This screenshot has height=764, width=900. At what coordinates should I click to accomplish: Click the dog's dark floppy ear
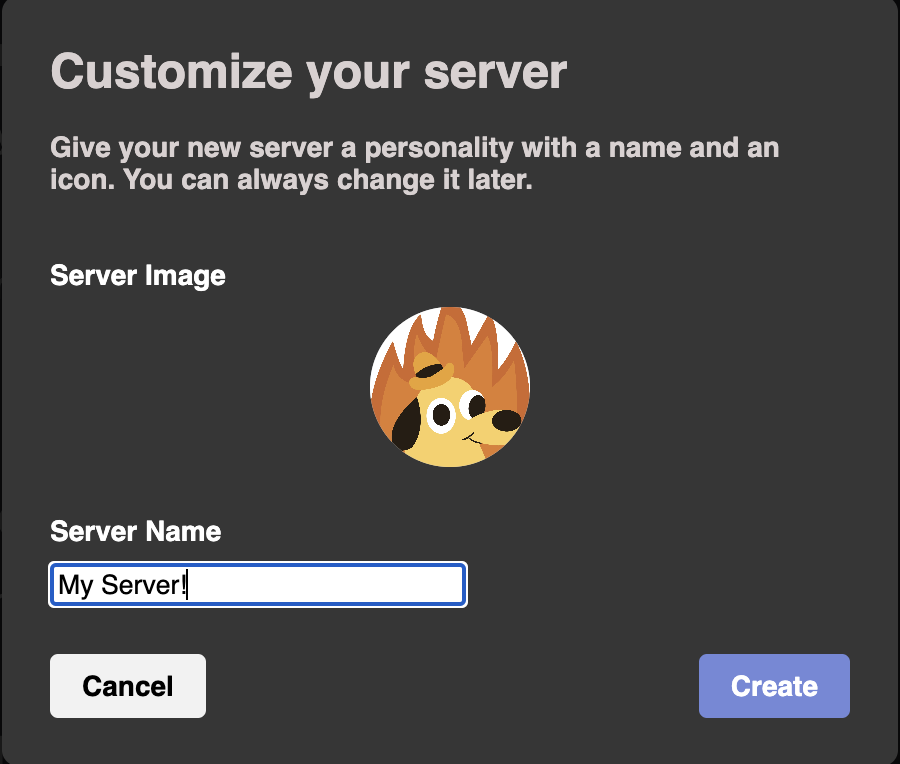point(406,428)
